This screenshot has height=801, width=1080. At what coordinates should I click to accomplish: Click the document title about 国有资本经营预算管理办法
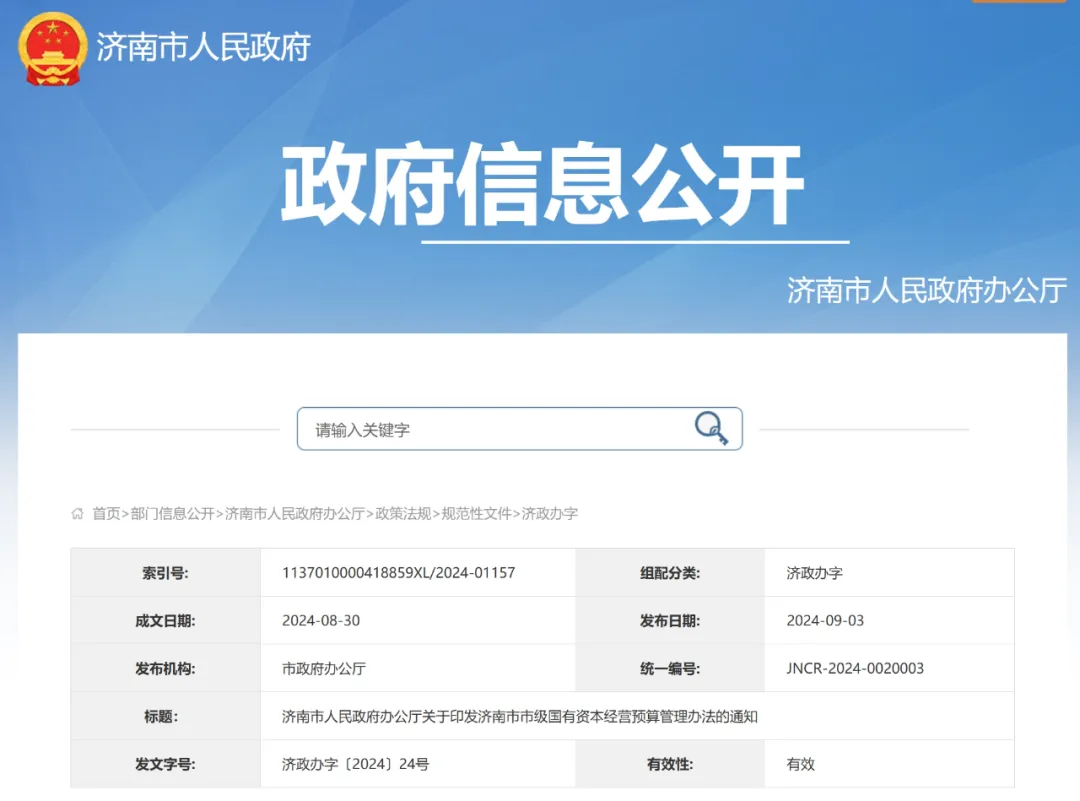(520, 717)
